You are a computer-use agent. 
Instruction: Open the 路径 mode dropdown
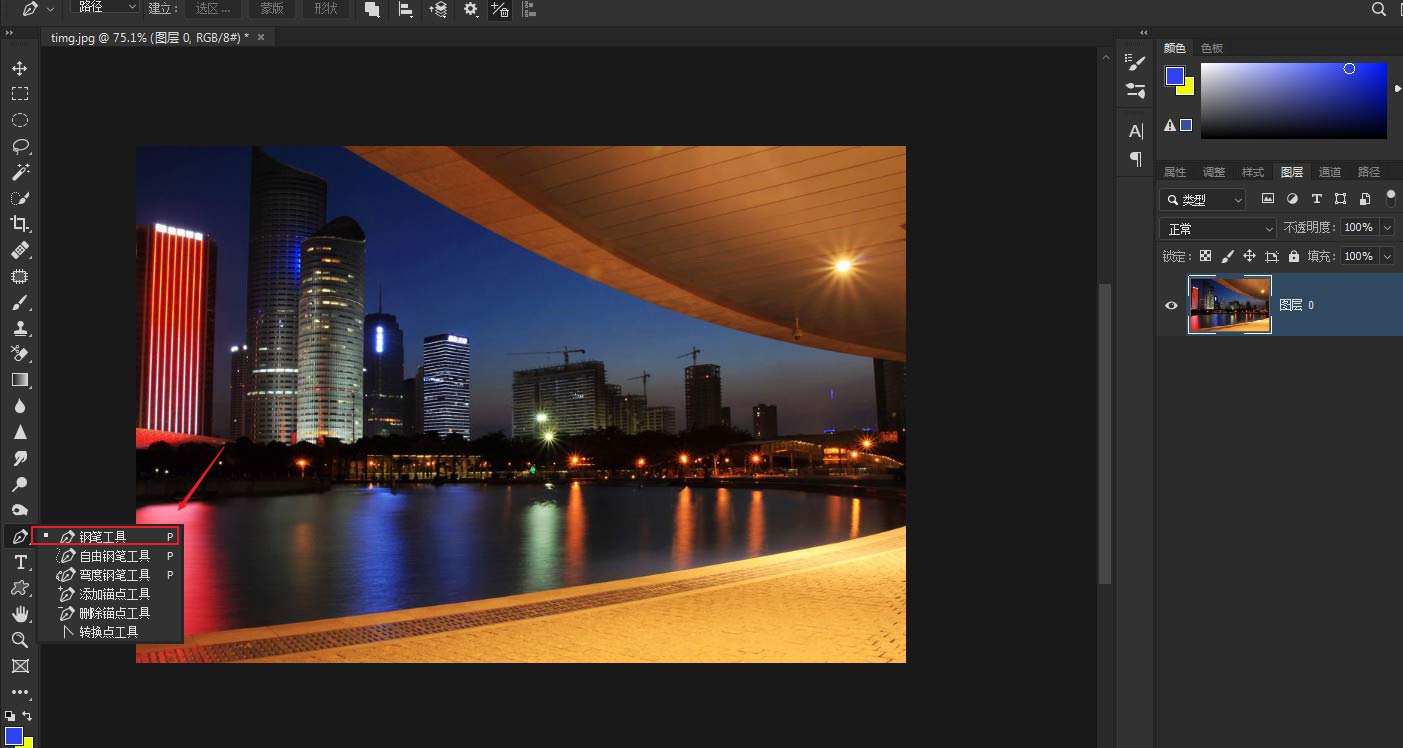107,7
